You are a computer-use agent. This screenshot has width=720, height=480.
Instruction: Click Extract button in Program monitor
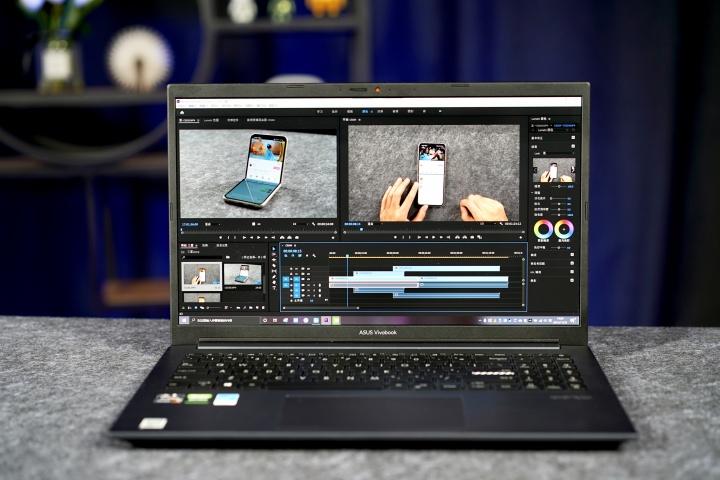pos(464,237)
